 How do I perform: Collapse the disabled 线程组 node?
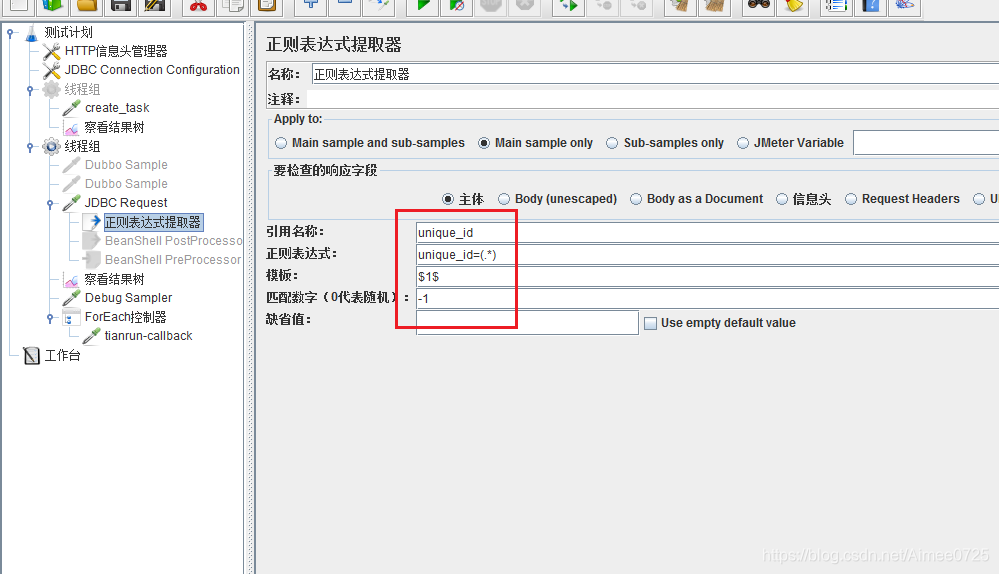pos(30,90)
